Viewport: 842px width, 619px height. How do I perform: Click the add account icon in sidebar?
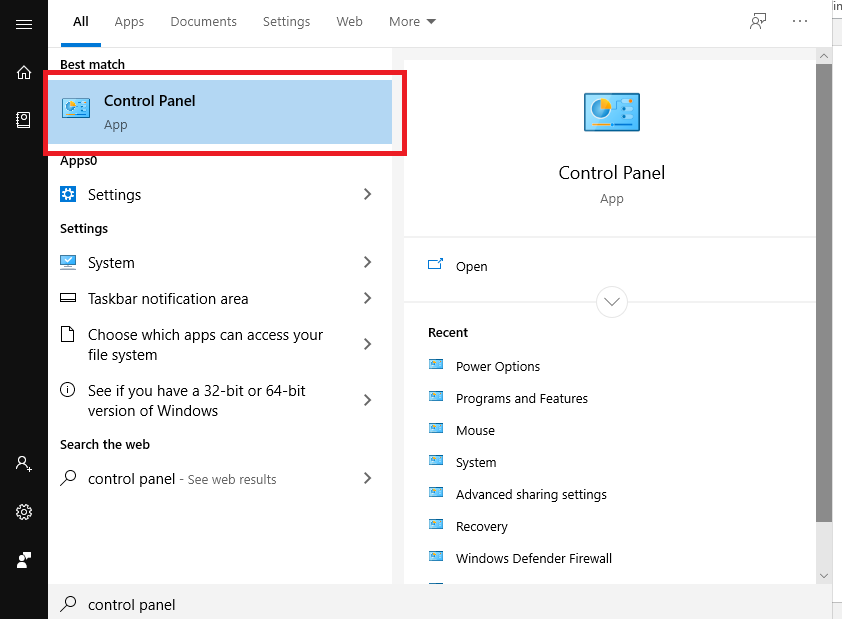[x=24, y=464]
